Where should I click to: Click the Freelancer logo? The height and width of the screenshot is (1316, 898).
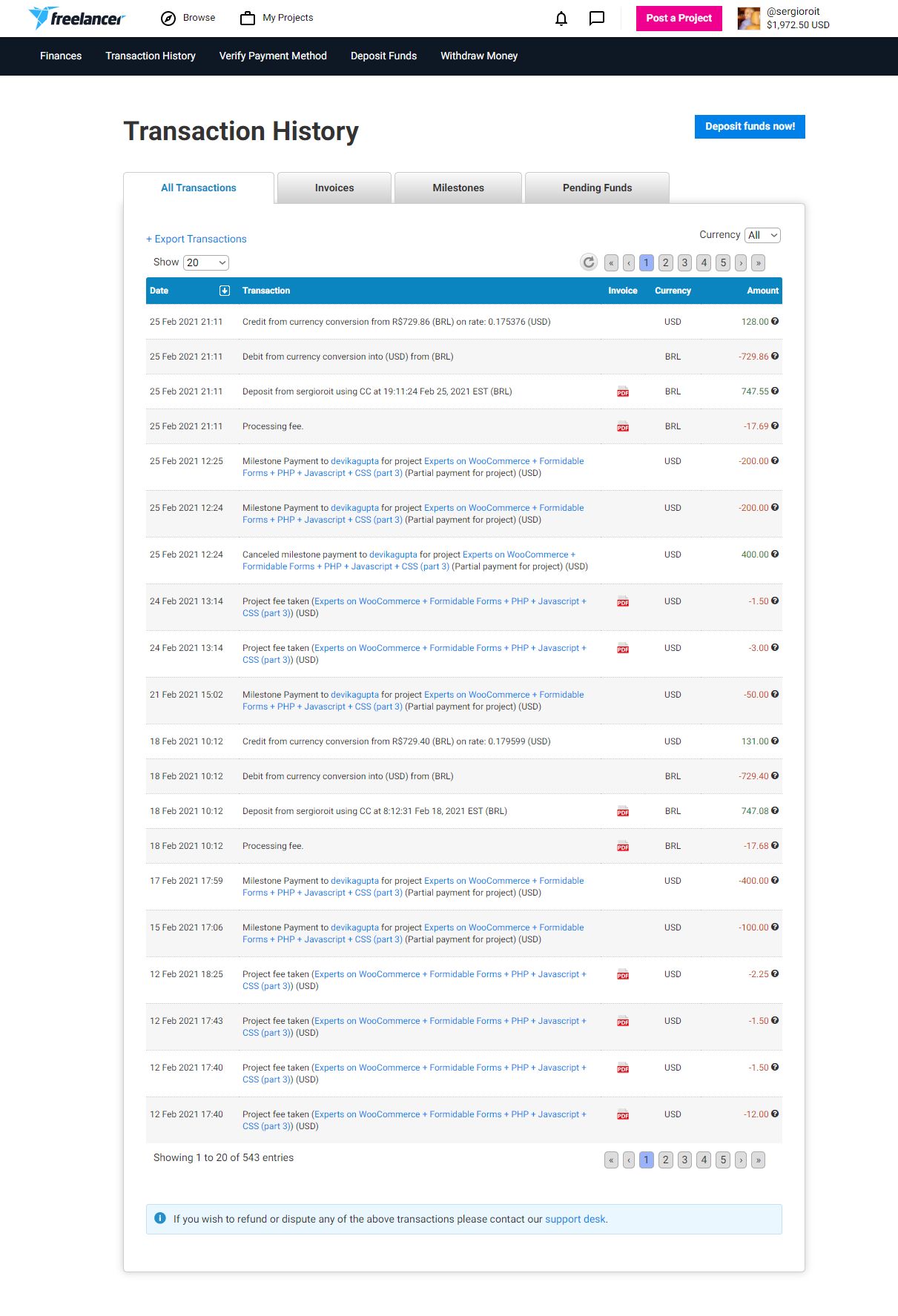point(77,18)
